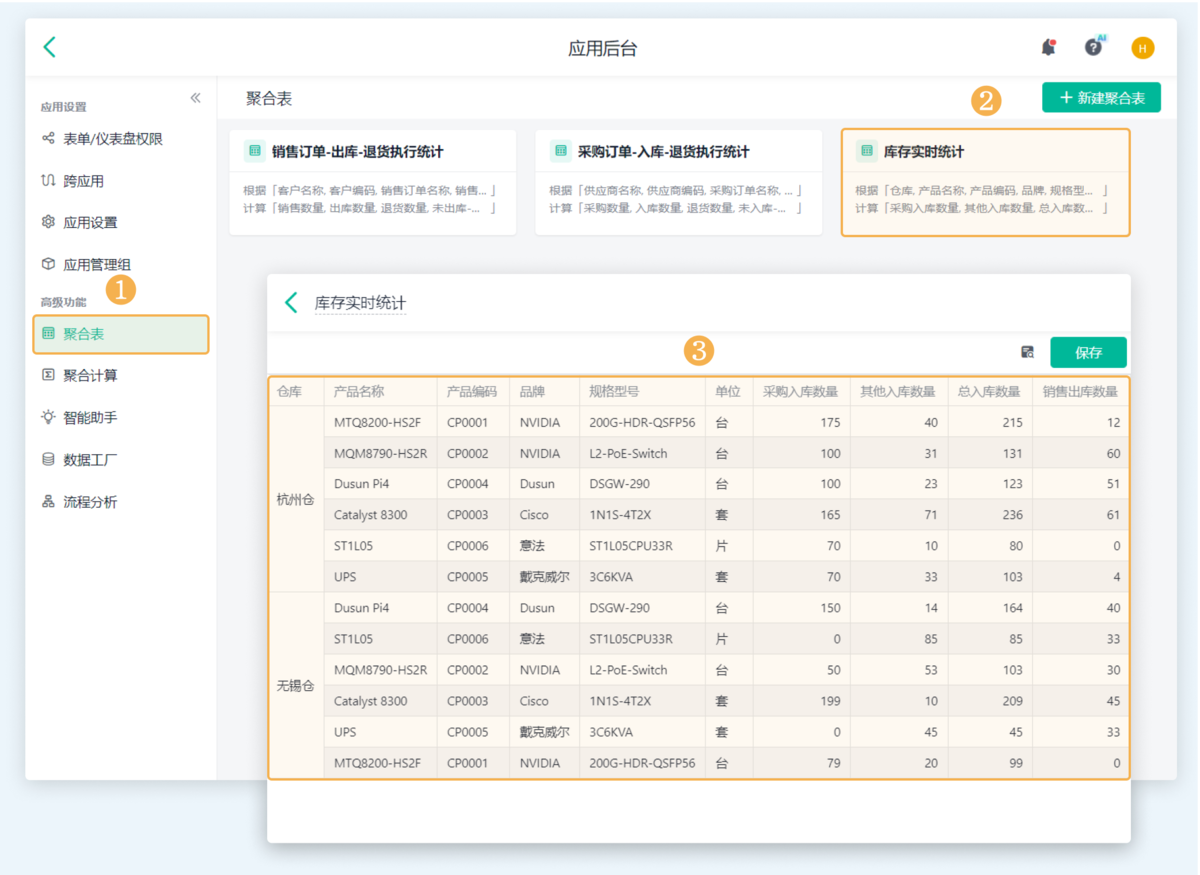Open 应用管理组 in sidebar
The width and height of the screenshot is (1200, 875).
[96, 264]
